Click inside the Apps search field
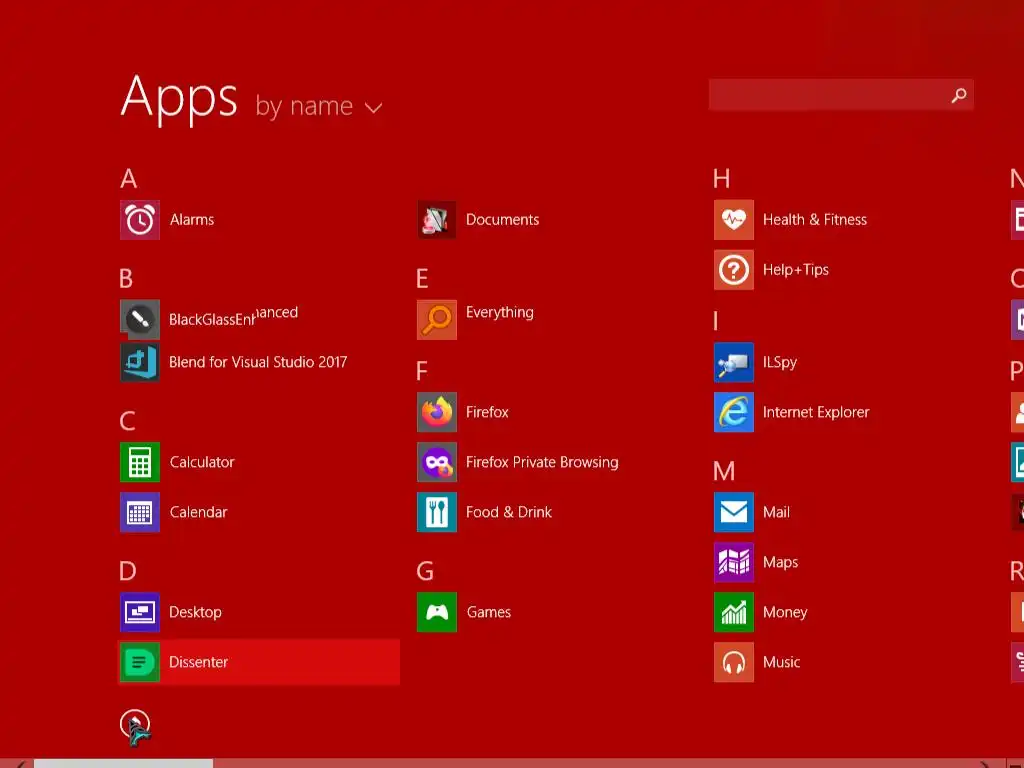The height and width of the screenshot is (768, 1024). coord(841,95)
